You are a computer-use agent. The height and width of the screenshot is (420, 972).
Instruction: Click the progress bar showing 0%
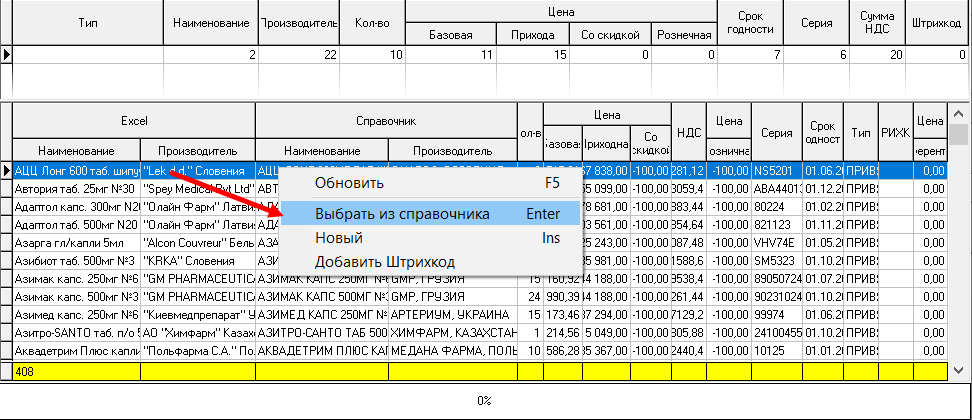coord(484,401)
